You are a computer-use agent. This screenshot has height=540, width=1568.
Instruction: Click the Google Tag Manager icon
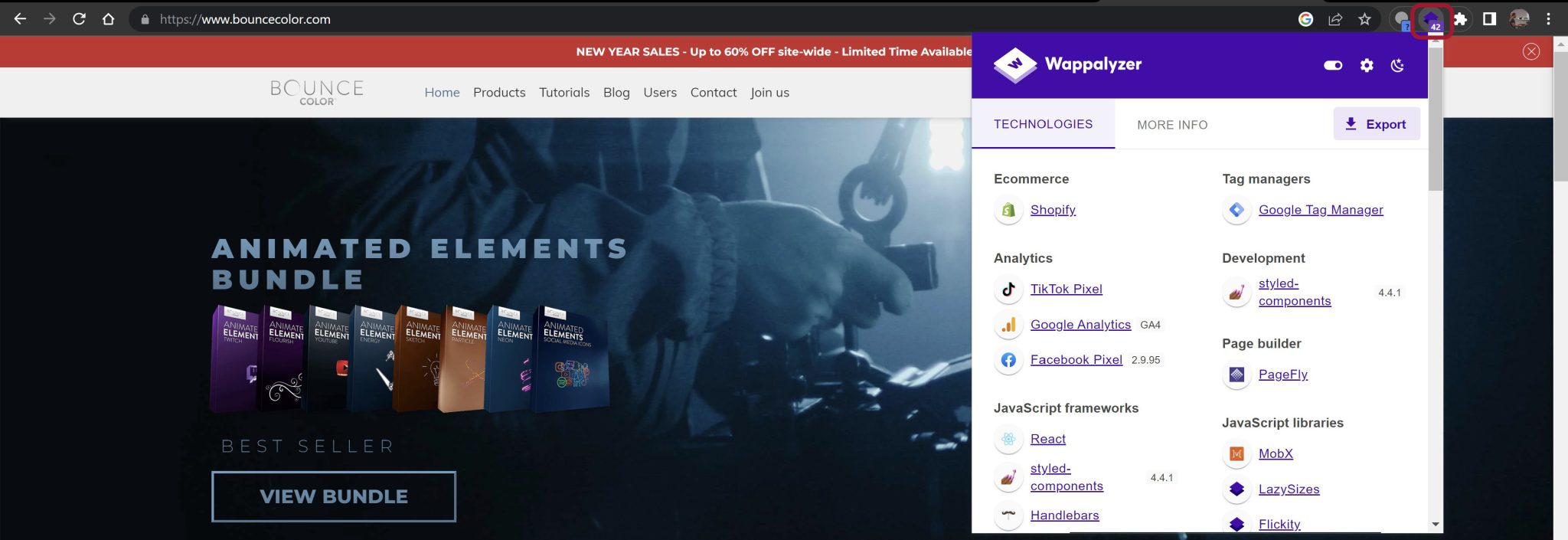1236,210
